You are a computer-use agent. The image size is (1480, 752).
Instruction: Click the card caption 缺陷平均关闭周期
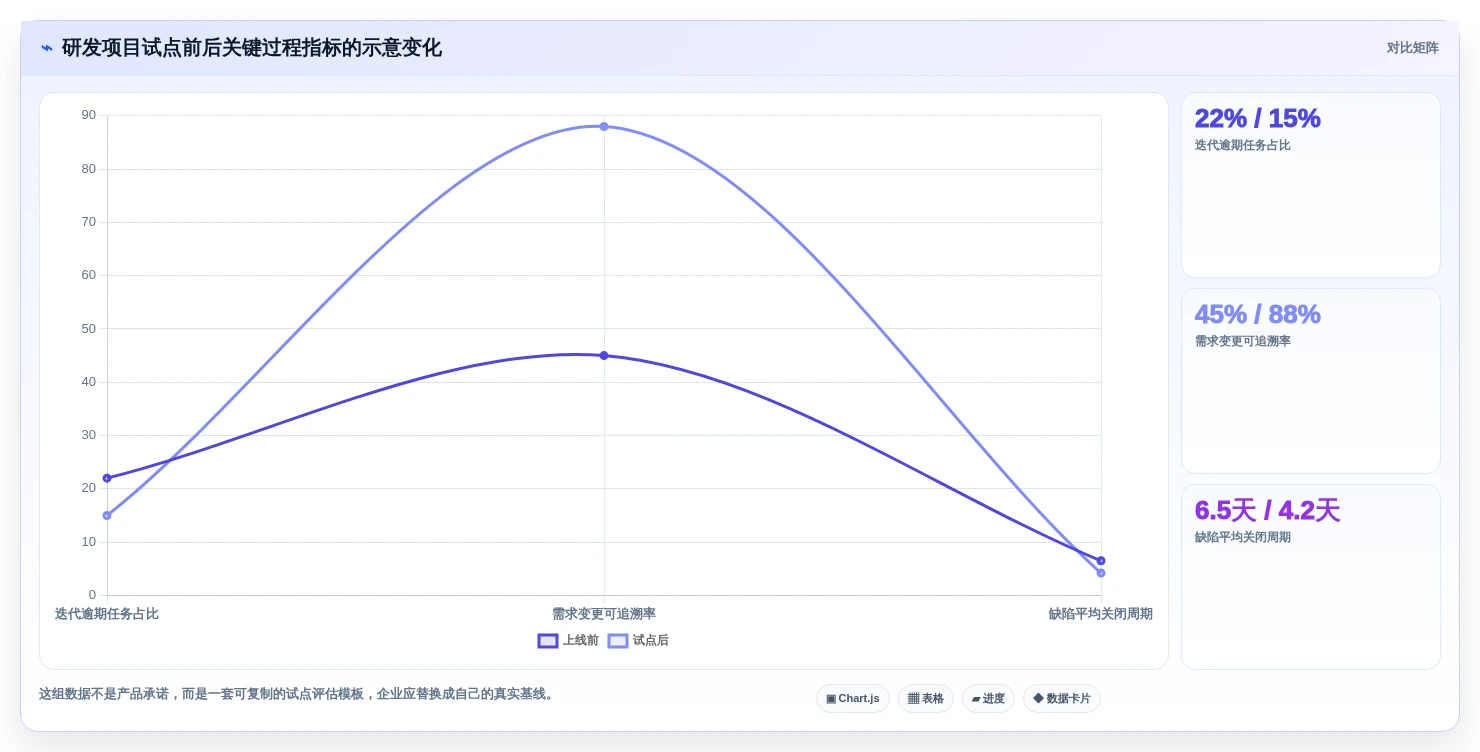tap(1243, 537)
